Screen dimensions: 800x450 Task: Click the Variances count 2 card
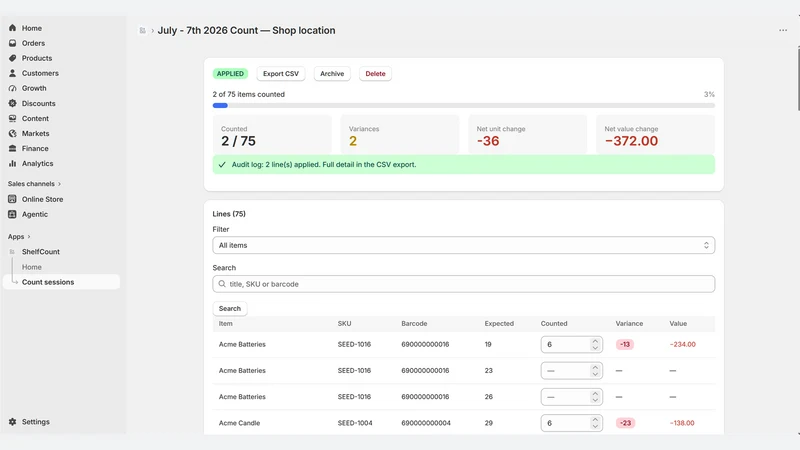[x=399, y=135]
